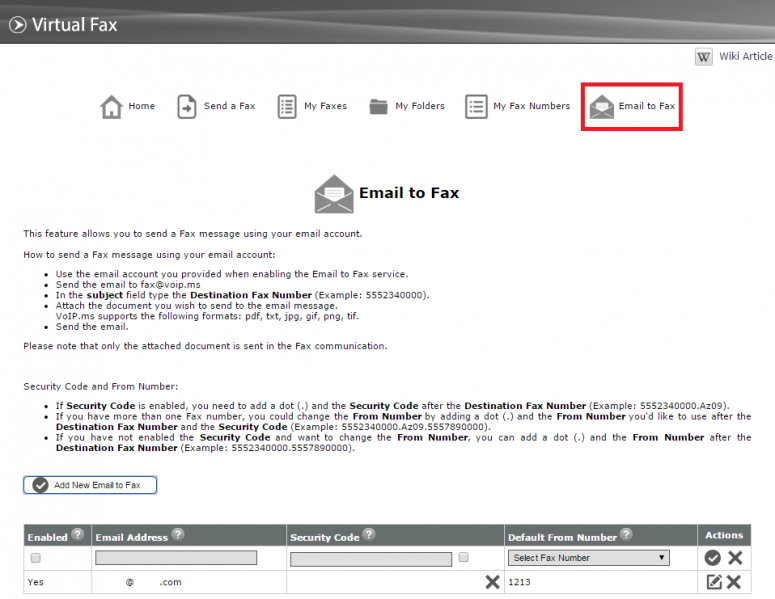This screenshot has height=599, width=775.
Task: Open help tooltip beside Security Code column
Action: coord(369,534)
